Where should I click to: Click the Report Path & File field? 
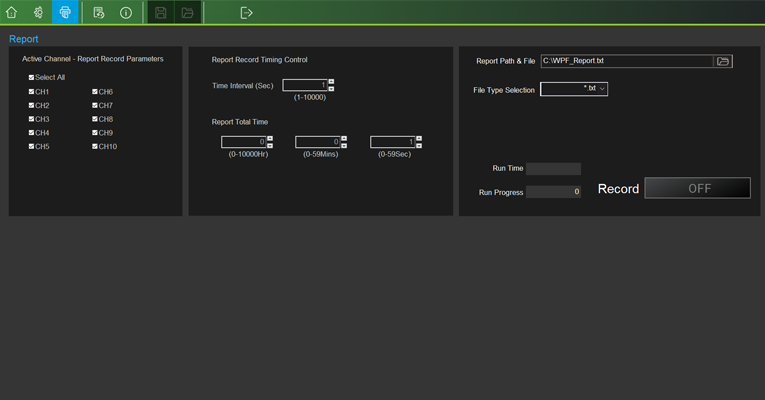click(x=626, y=61)
